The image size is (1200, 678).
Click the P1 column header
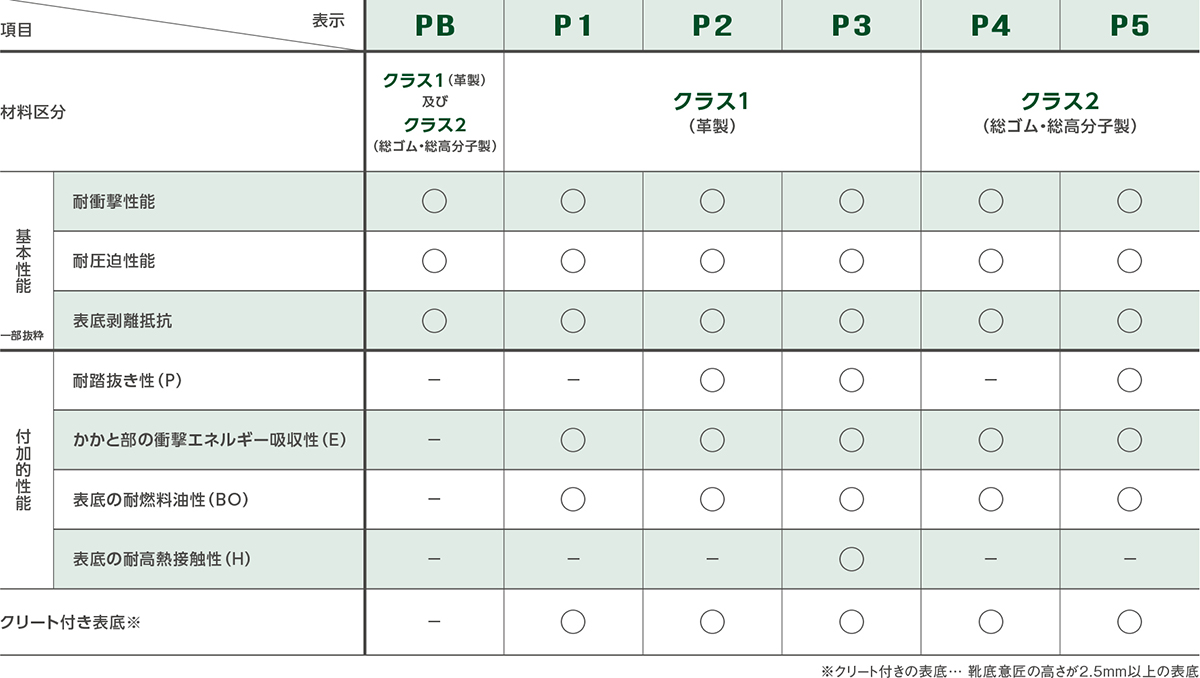(x=573, y=26)
